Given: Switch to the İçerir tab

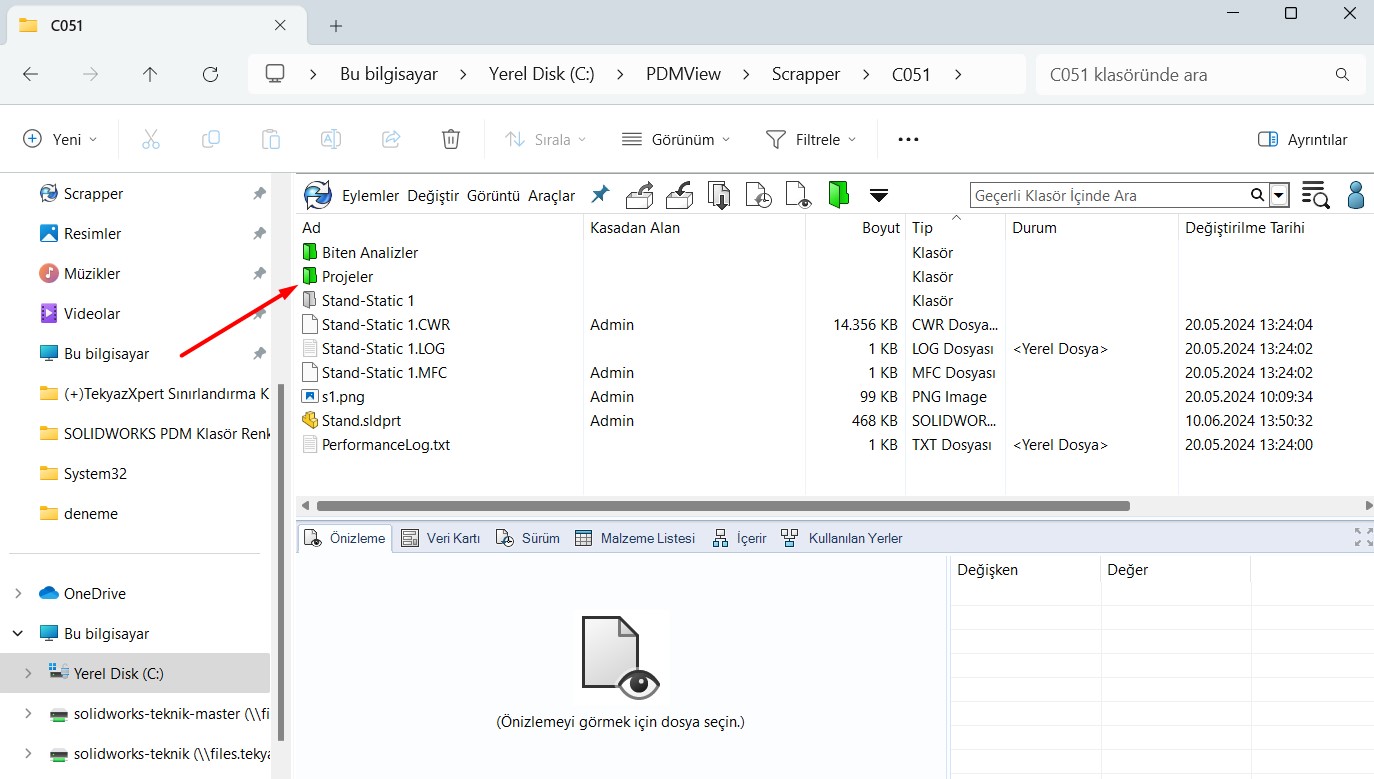Looking at the screenshot, I should pyautogui.click(x=739, y=538).
